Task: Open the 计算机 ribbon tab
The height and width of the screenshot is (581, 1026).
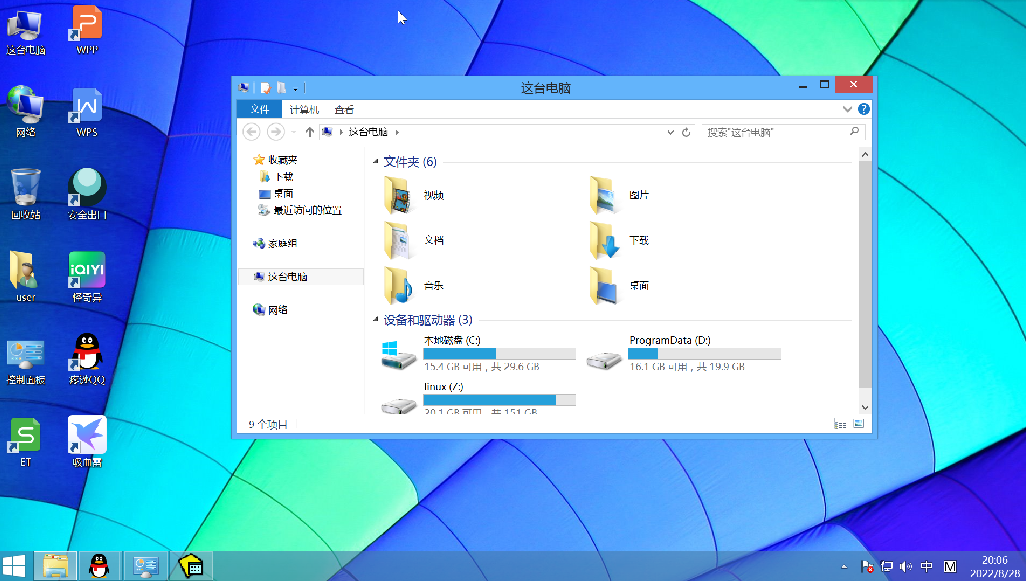Action: pyautogui.click(x=304, y=109)
